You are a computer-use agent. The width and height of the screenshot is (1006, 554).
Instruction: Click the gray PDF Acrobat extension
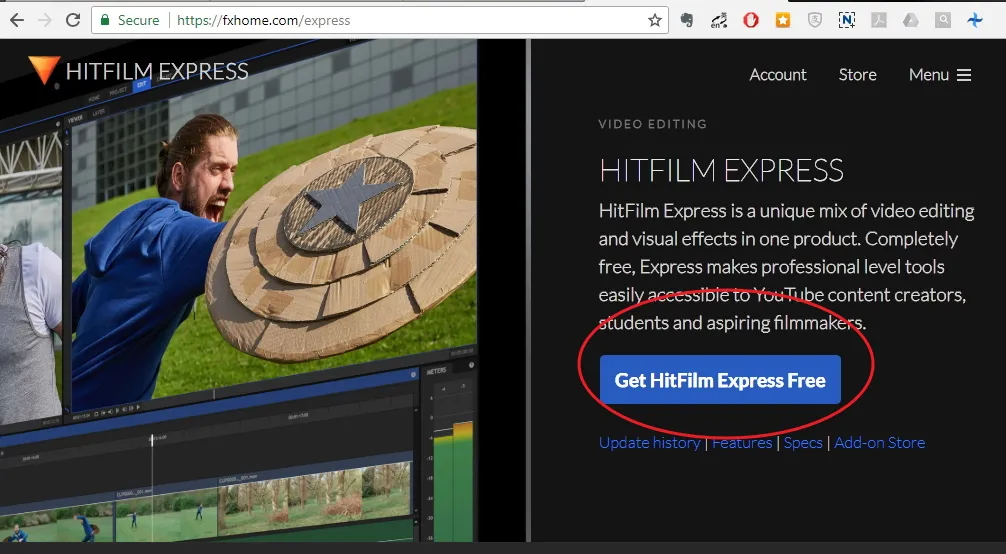[x=879, y=21]
